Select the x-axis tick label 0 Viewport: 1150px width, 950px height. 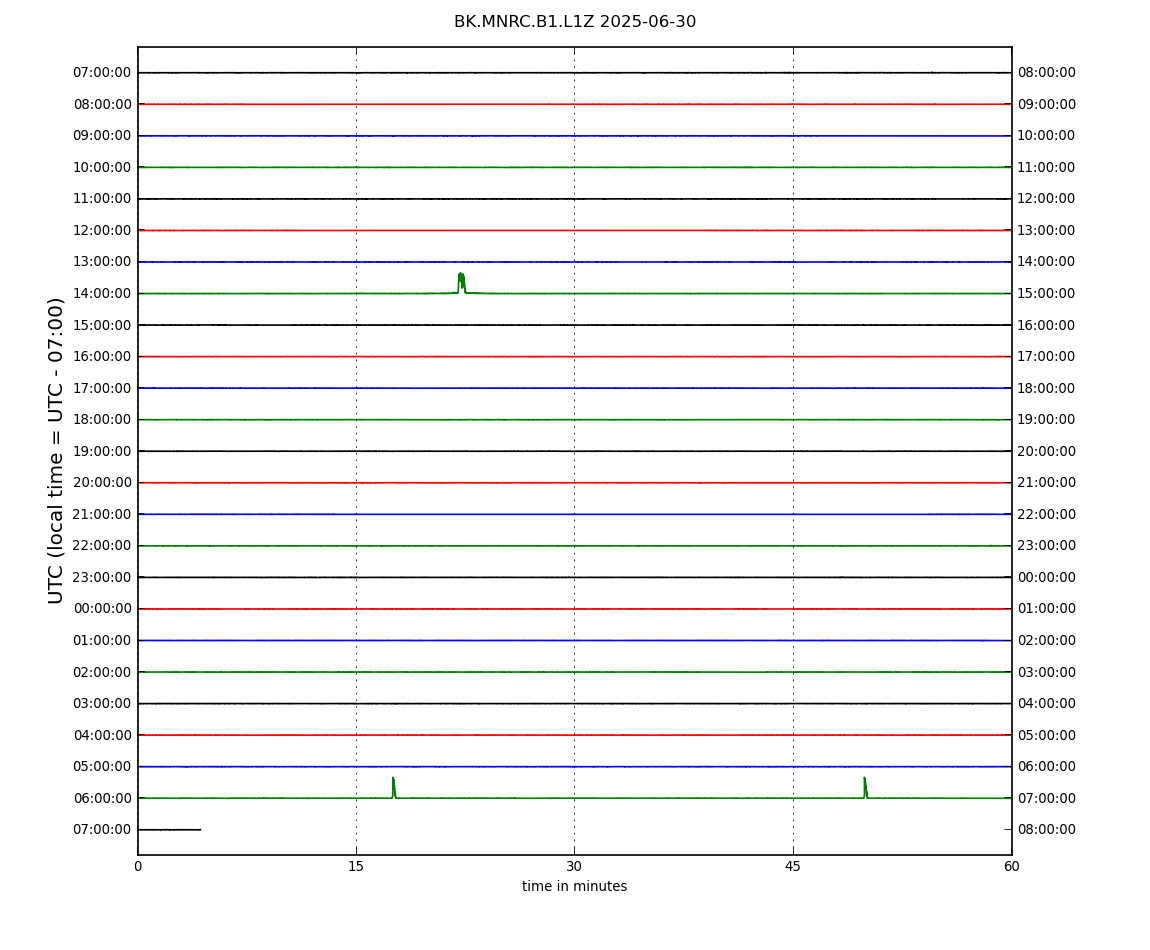coord(138,866)
